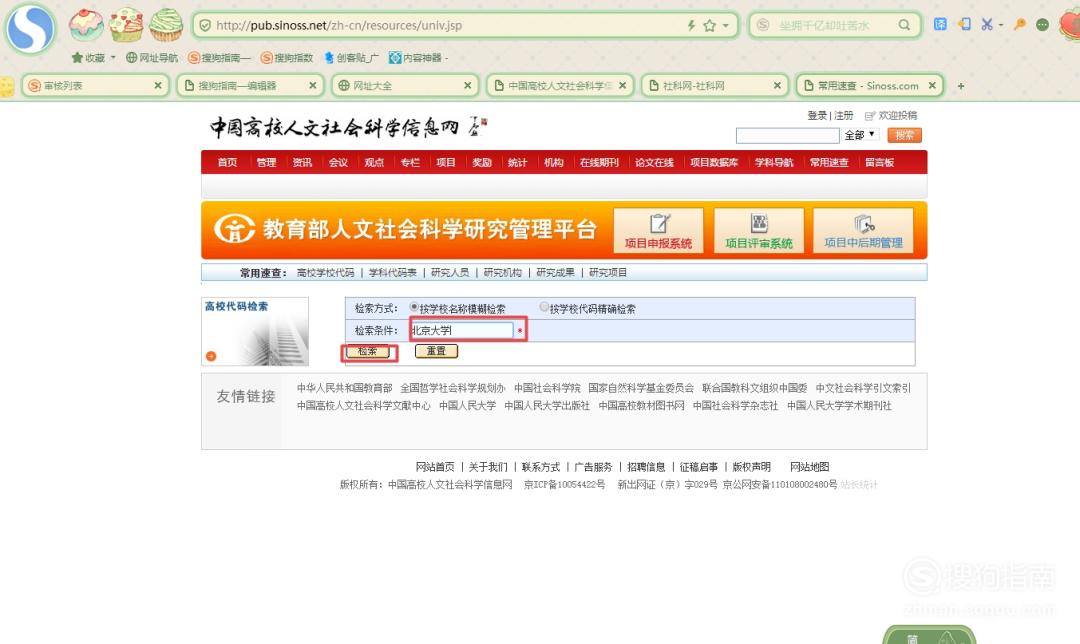Viewport: 1080px width, 644px height.
Task: Close the 网址大全 tab
Action: [468, 85]
